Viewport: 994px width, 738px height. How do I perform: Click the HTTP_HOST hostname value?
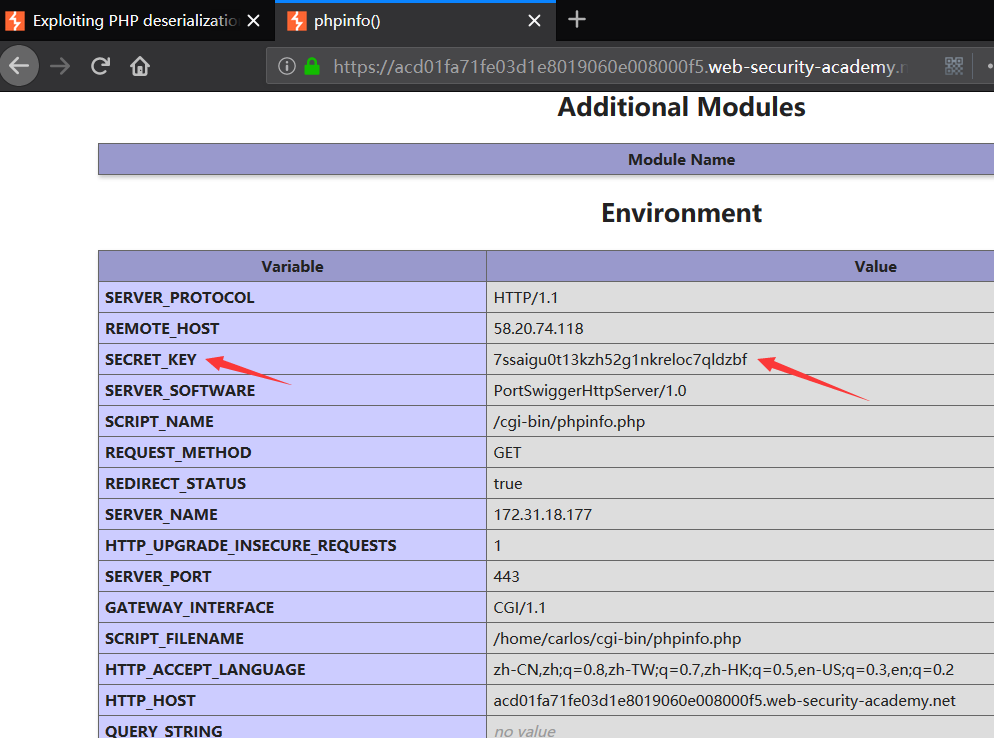coord(724,701)
